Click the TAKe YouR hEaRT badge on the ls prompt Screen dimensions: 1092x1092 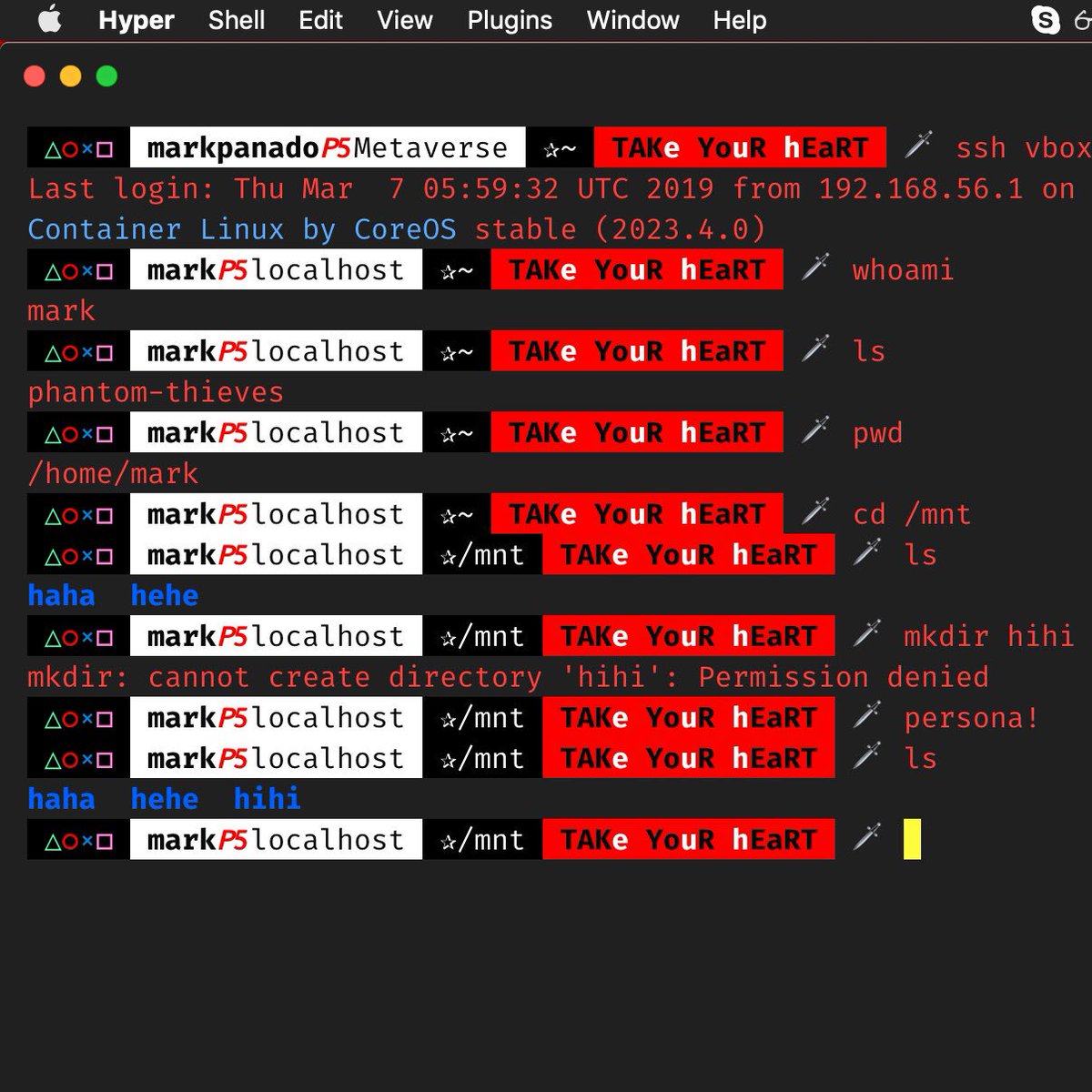tap(689, 554)
